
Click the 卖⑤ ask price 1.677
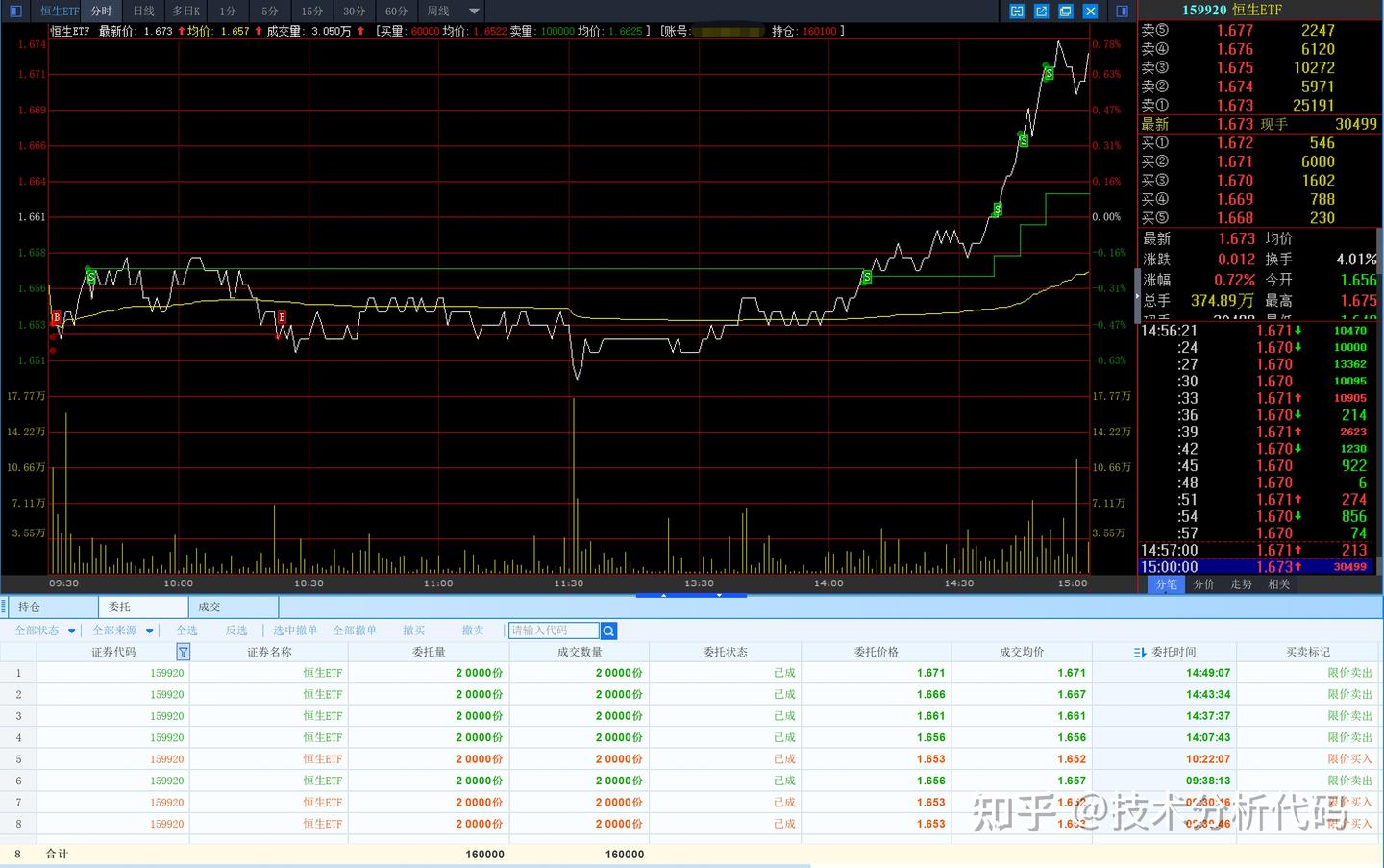tap(1235, 31)
